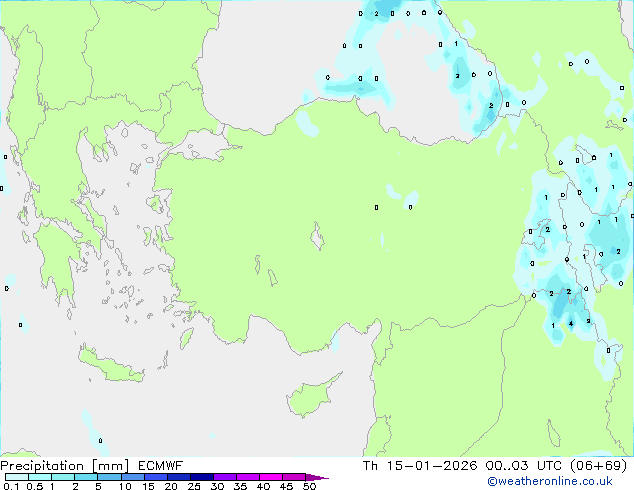Screen dimensions: 634x490
Task: Click the island of Crete on the map
Action: [x=111, y=366]
